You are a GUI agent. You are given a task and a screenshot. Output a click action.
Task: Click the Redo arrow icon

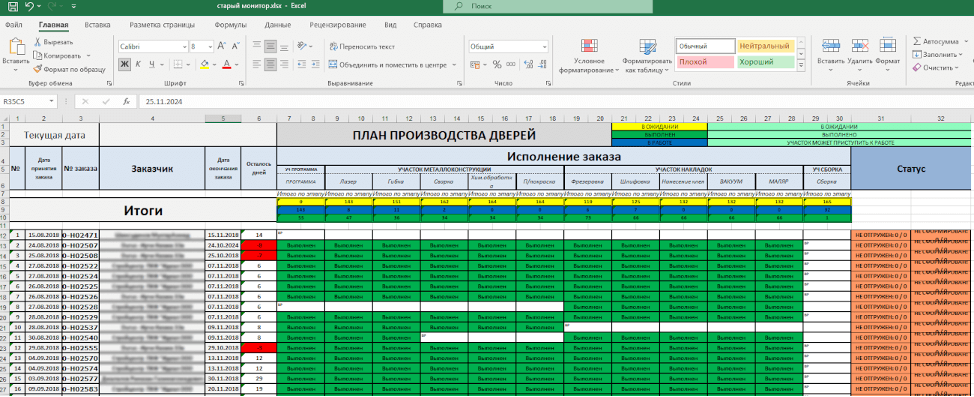pos(52,6)
